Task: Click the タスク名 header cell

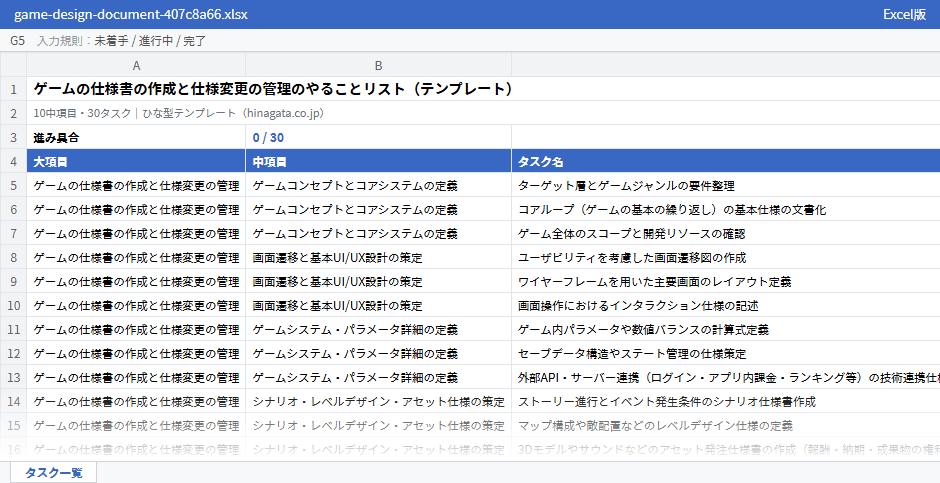Action: click(725, 162)
